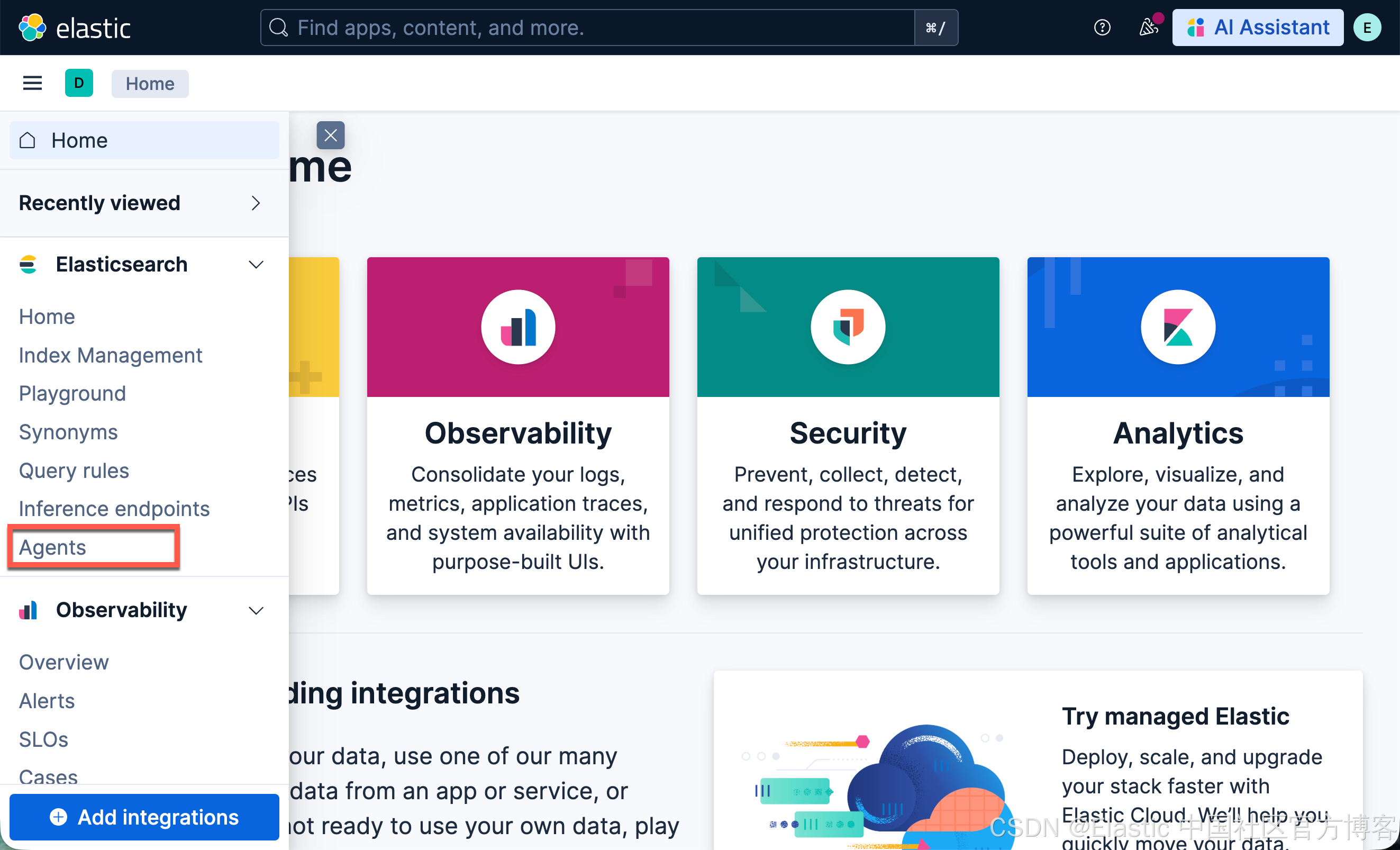Click the Add integrations button
Screen dimensions: 1400x850
tap(144, 817)
